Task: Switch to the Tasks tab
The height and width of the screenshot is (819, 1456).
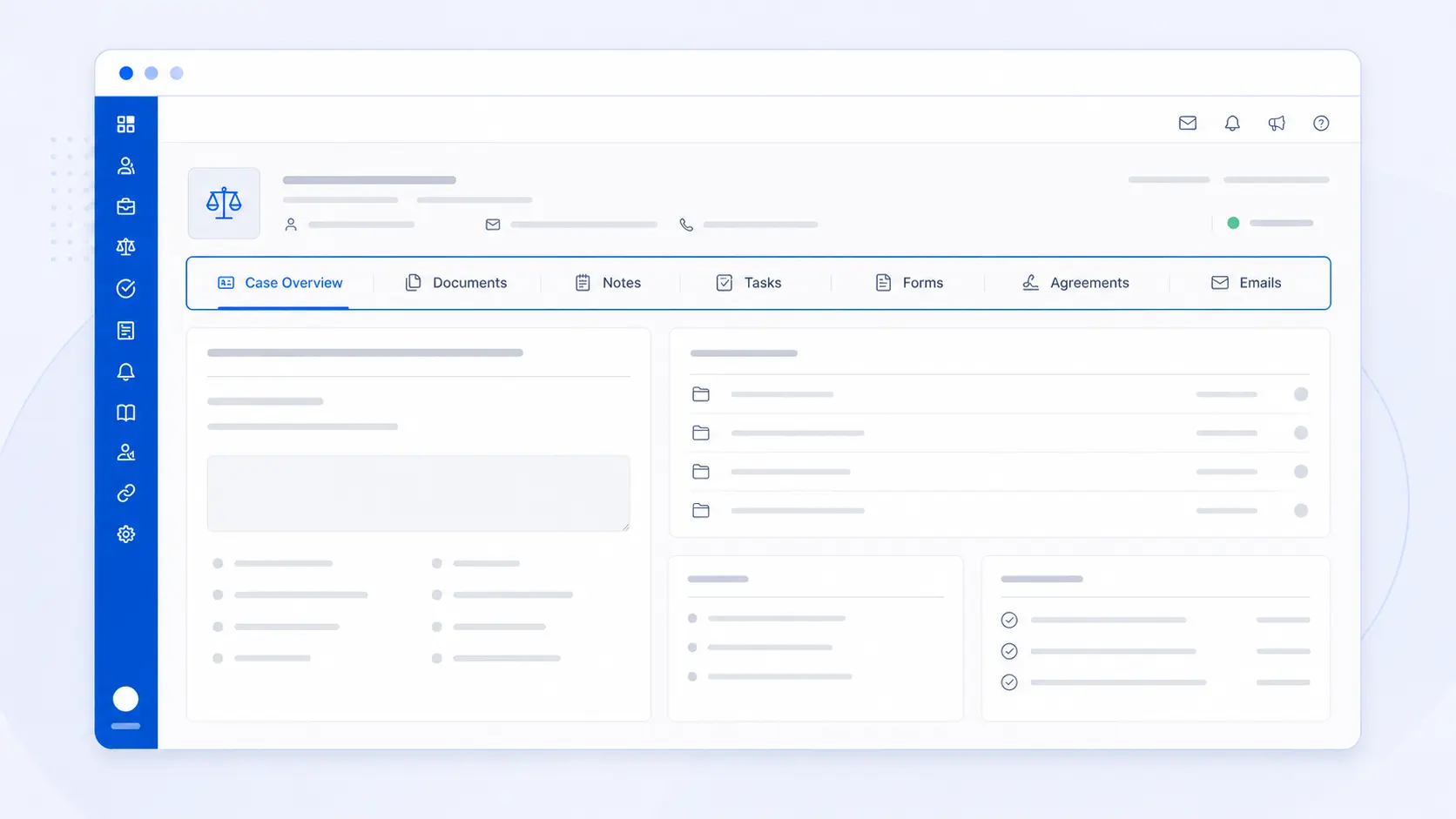Action: (749, 283)
